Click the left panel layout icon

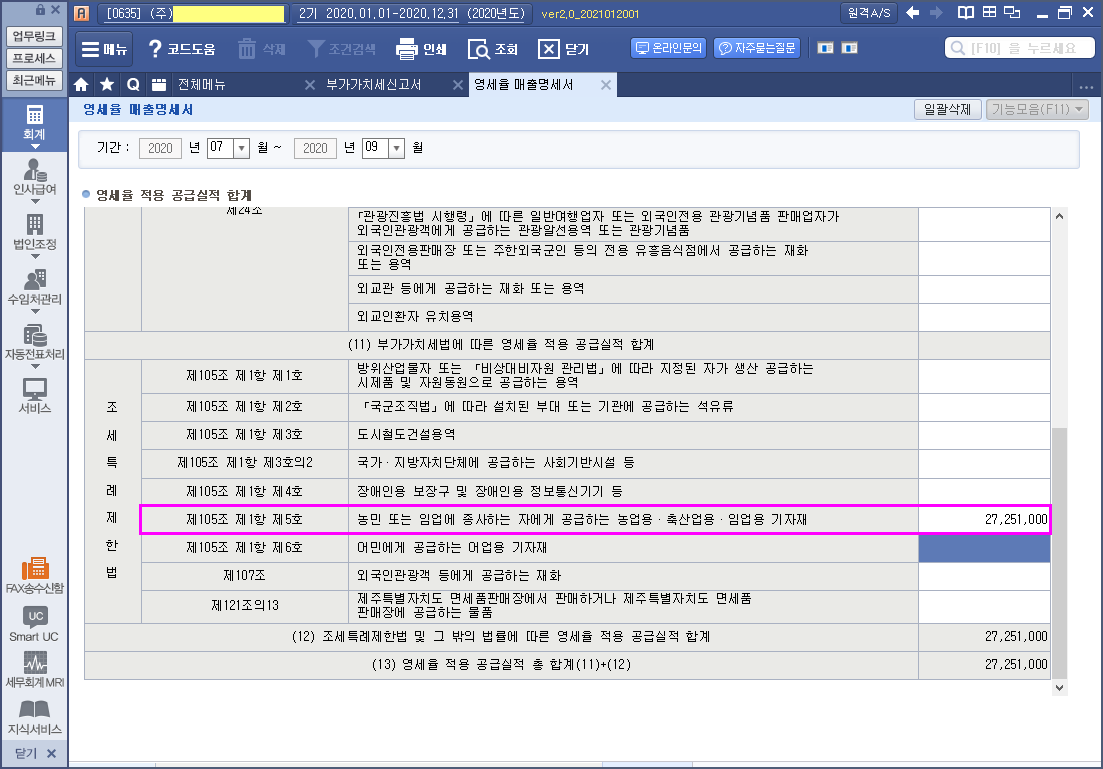click(x=826, y=48)
